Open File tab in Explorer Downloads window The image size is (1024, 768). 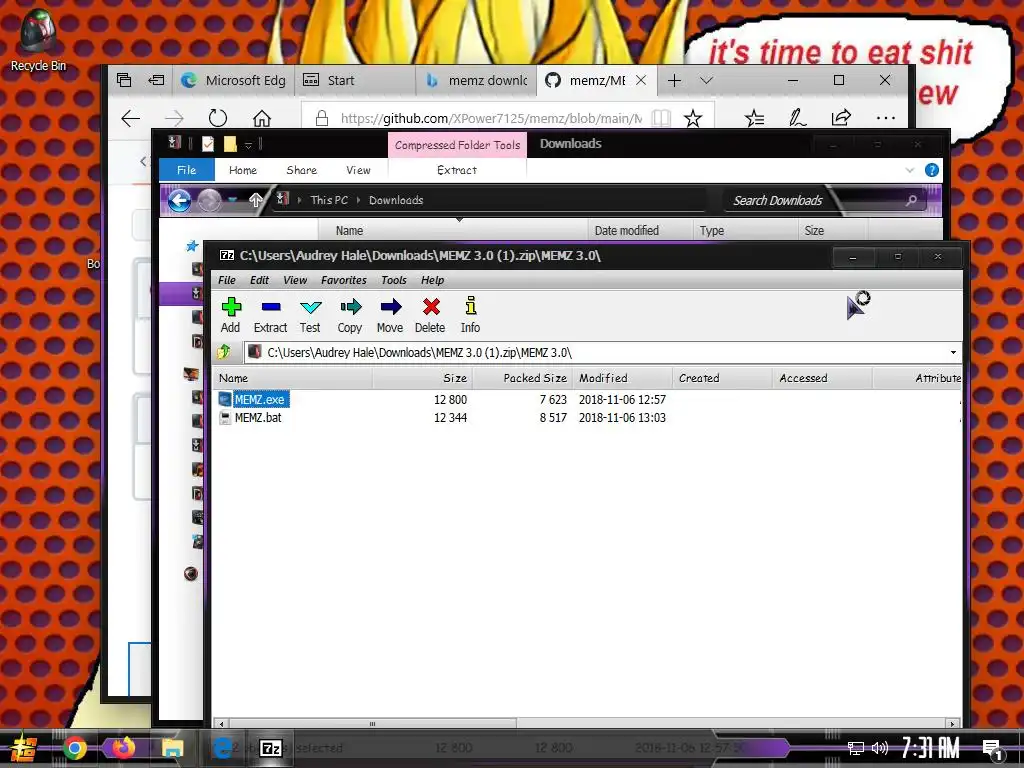(187, 170)
